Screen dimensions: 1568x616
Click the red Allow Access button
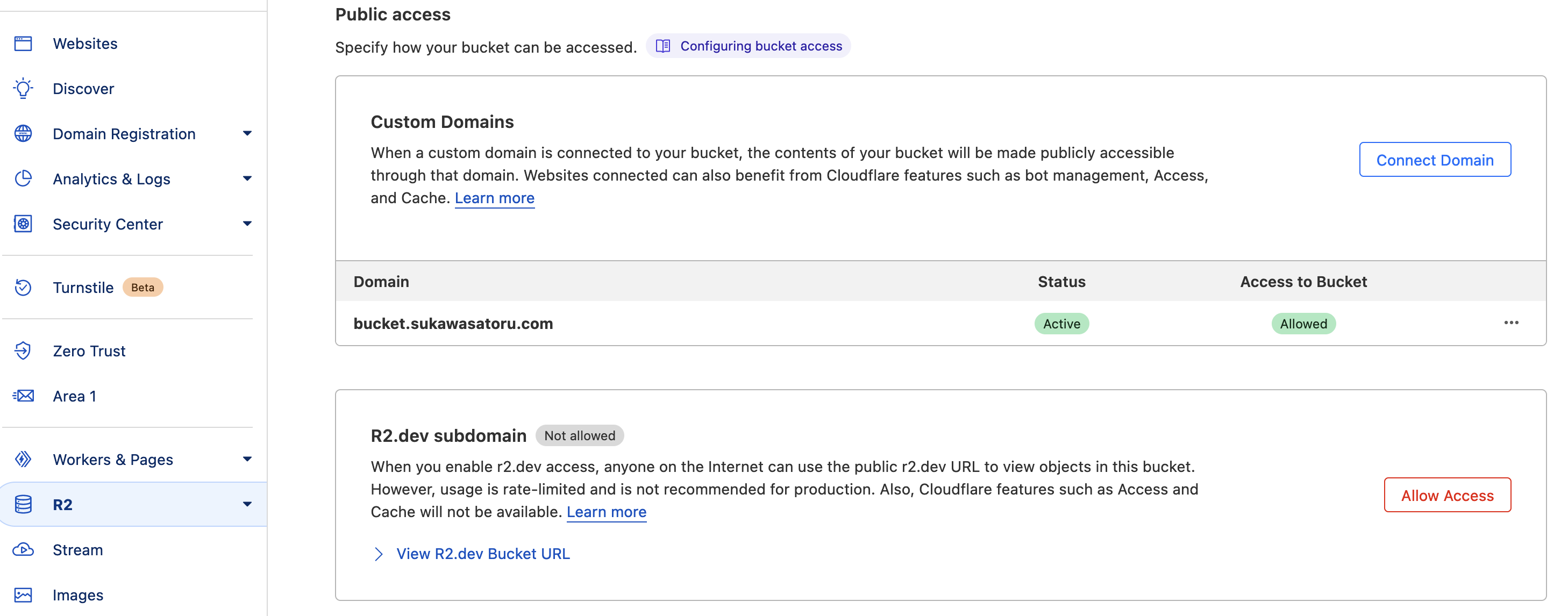1447,495
